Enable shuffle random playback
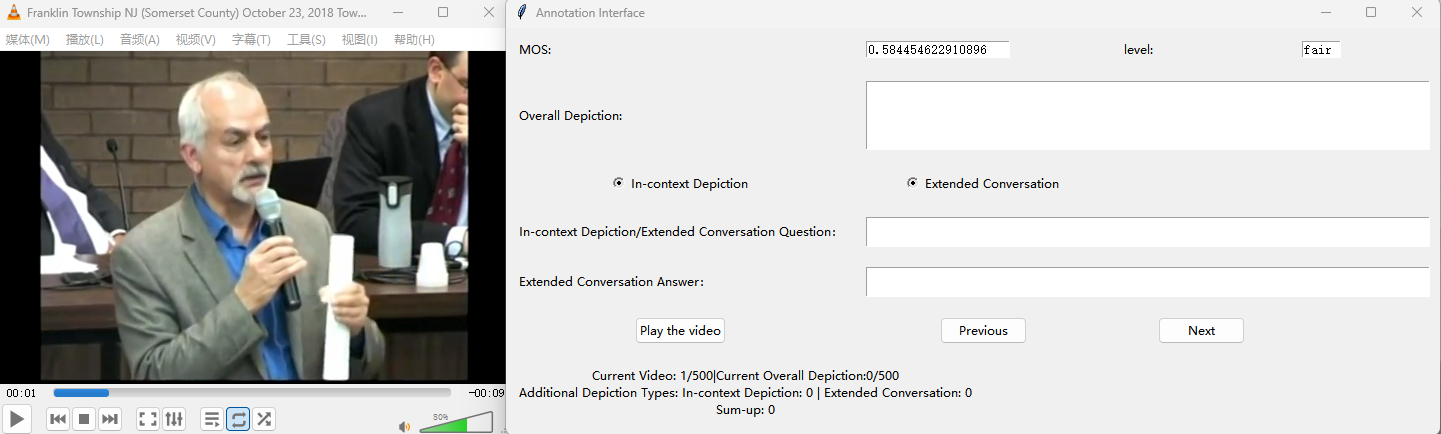The image size is (1441, 434). click(264, 419)
